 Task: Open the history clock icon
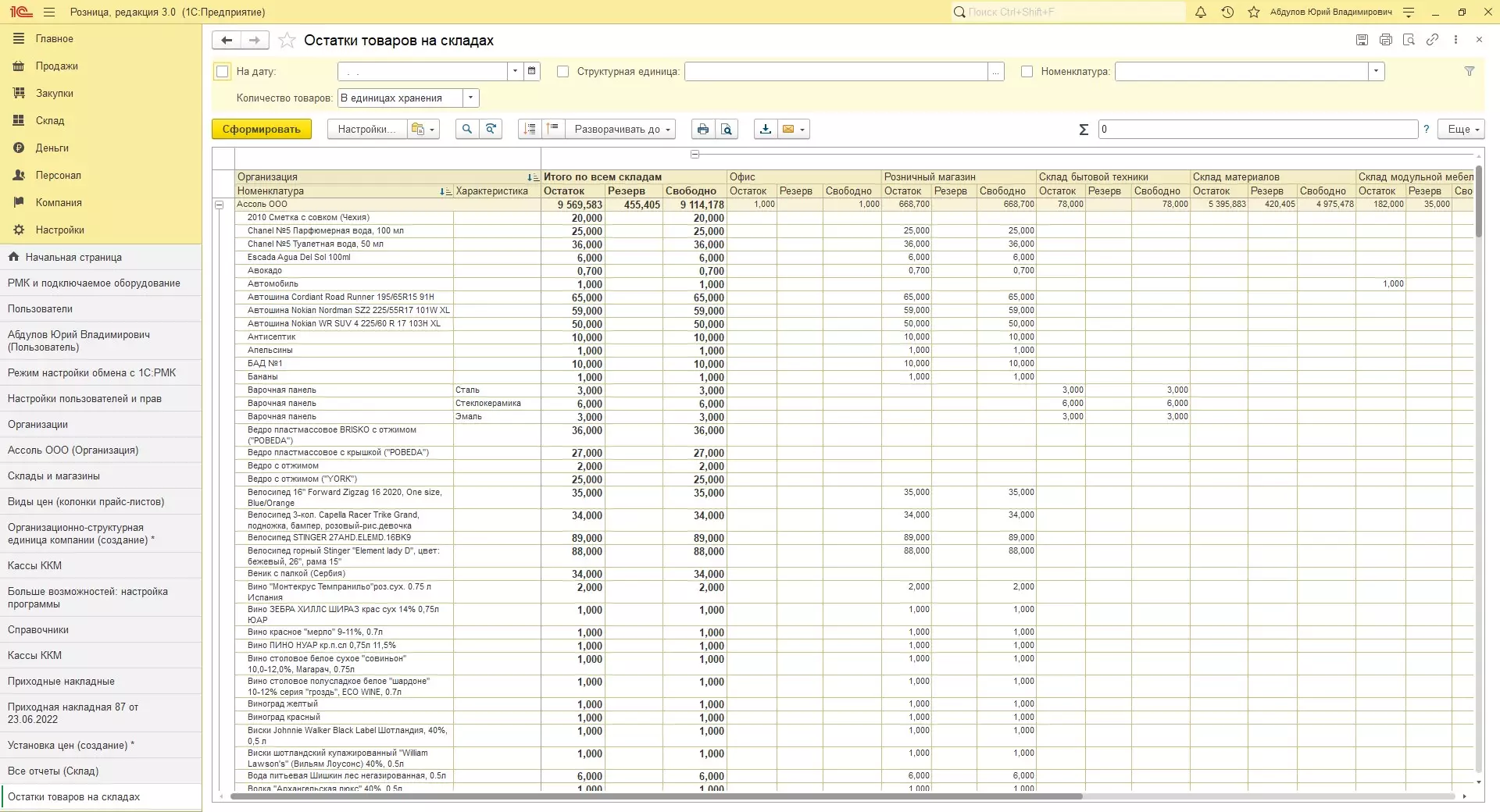click(1227, 12)
